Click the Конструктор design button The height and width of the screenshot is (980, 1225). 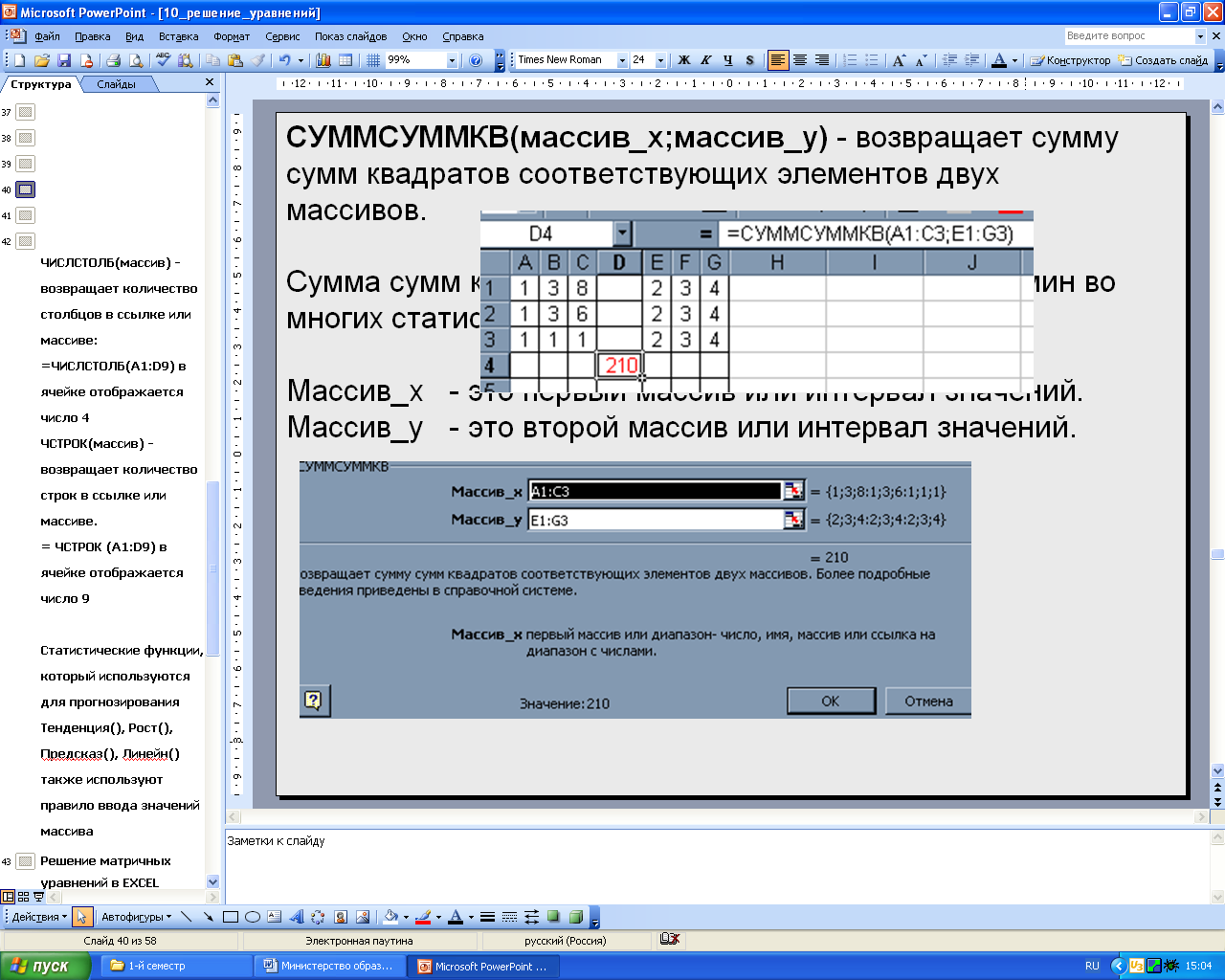pyautogui.click(x=1070, y=60)
